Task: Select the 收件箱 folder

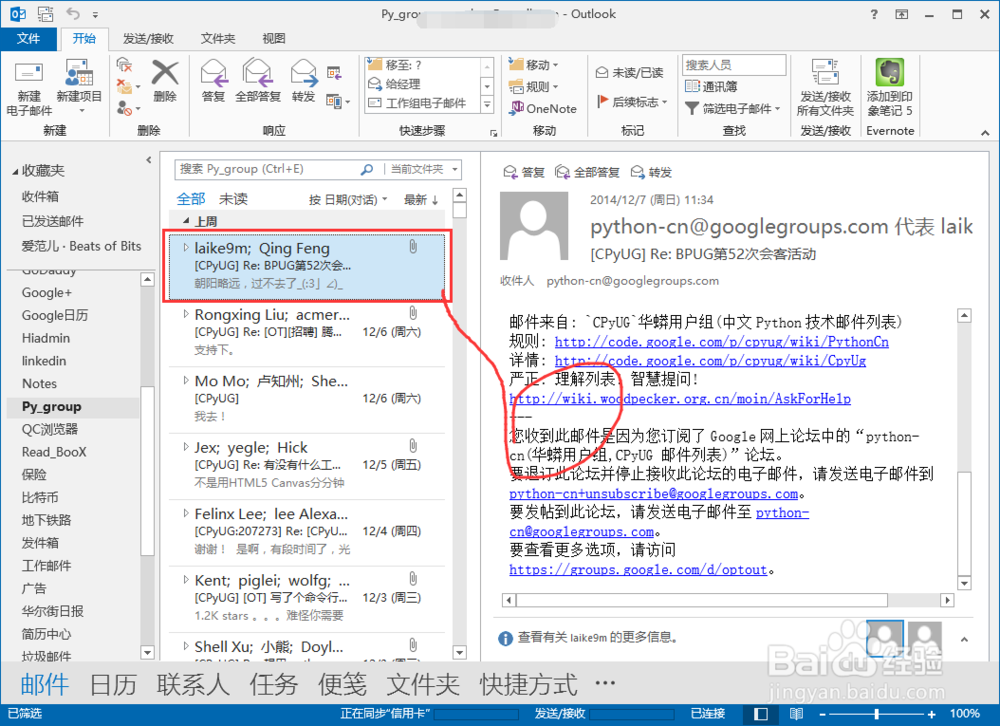Action: [x=40, y=196]
